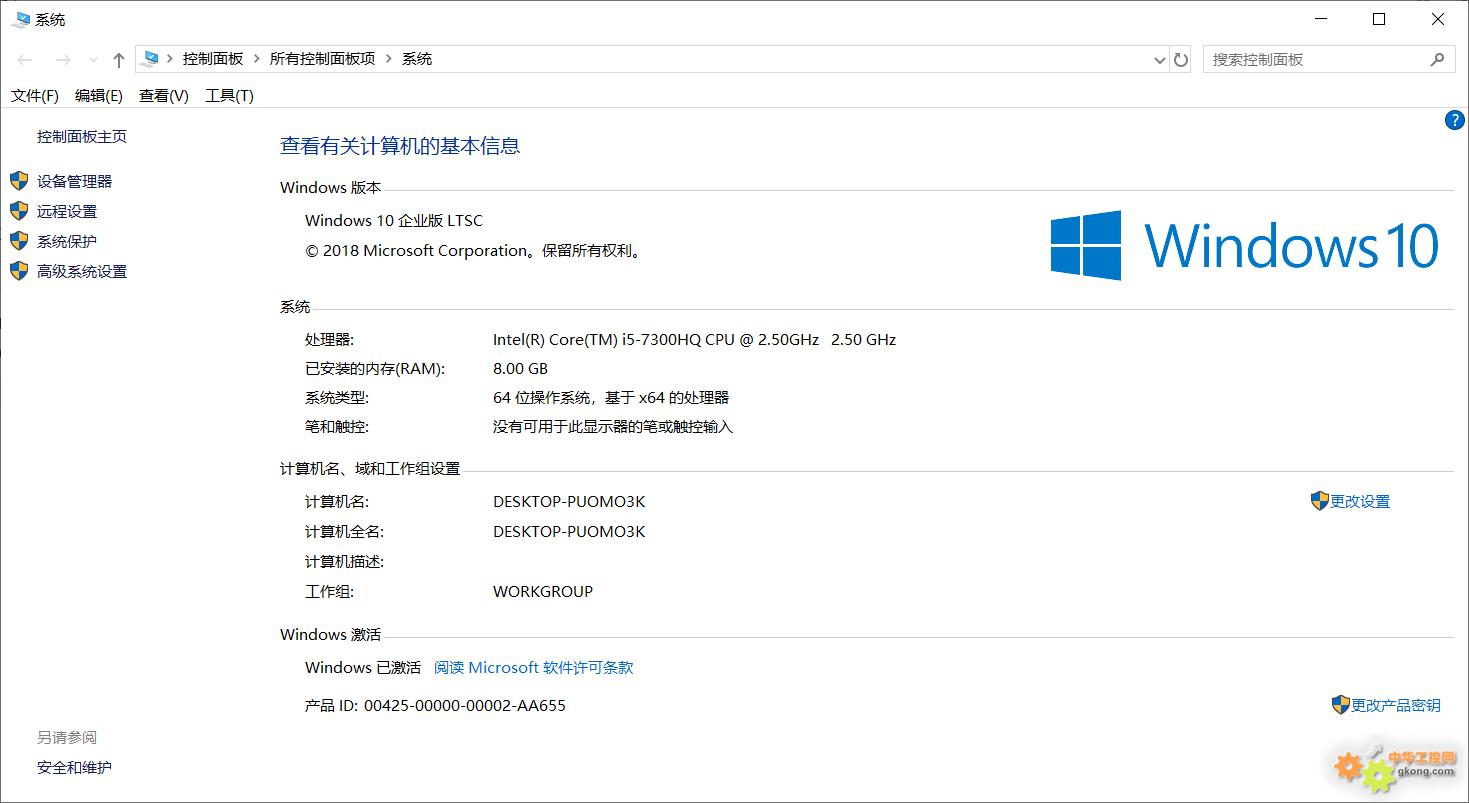Click 没有可用于此显示器的笔或触控输入 text

(x=613, y=427)
